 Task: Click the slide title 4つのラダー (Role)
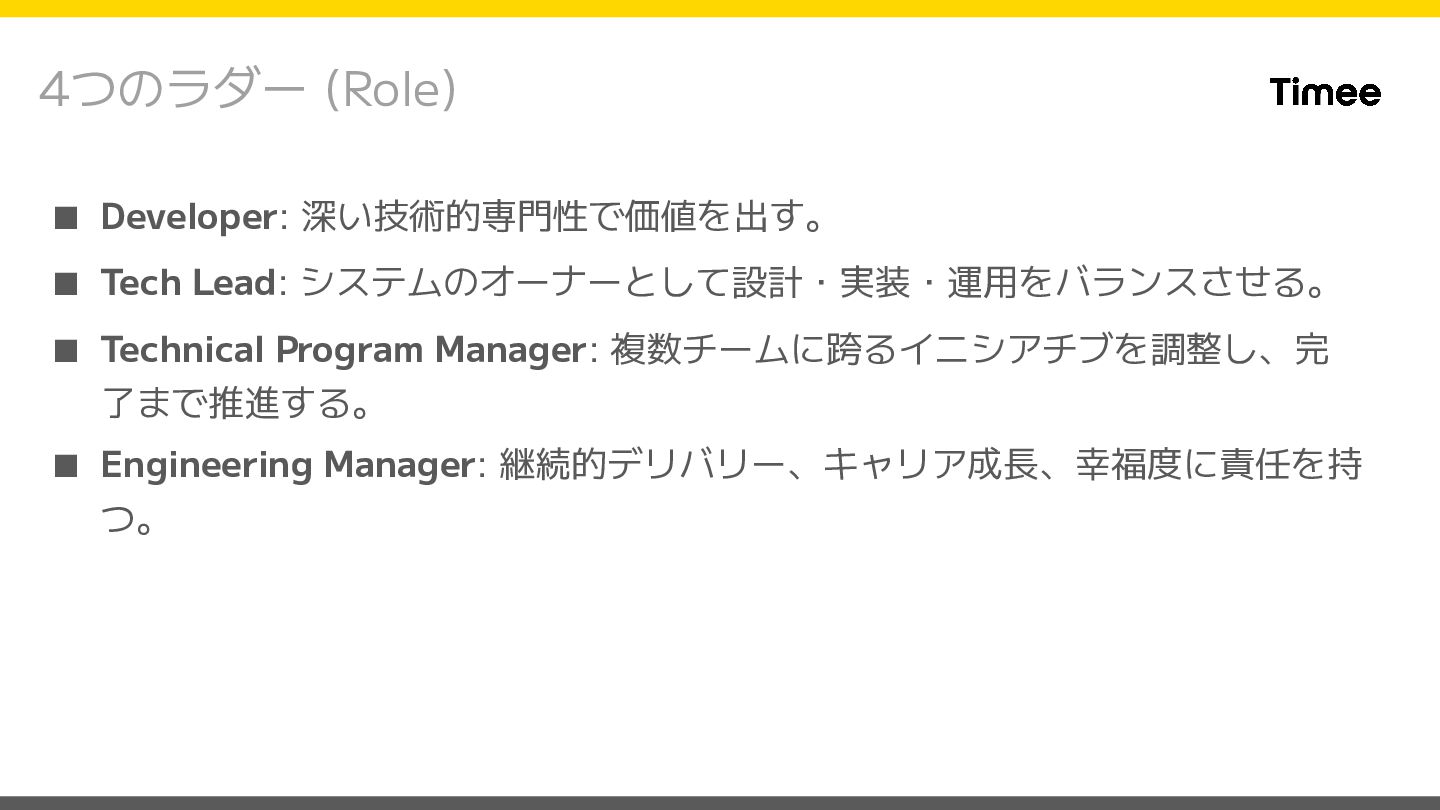(x=247, y=90)
